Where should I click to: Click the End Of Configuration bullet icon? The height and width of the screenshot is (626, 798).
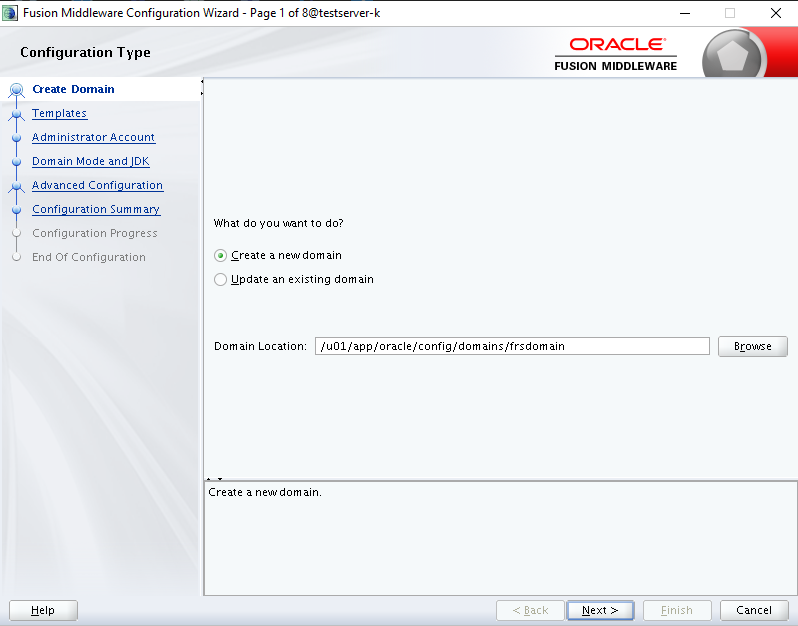pyautogui.click(x=16, y=257)
